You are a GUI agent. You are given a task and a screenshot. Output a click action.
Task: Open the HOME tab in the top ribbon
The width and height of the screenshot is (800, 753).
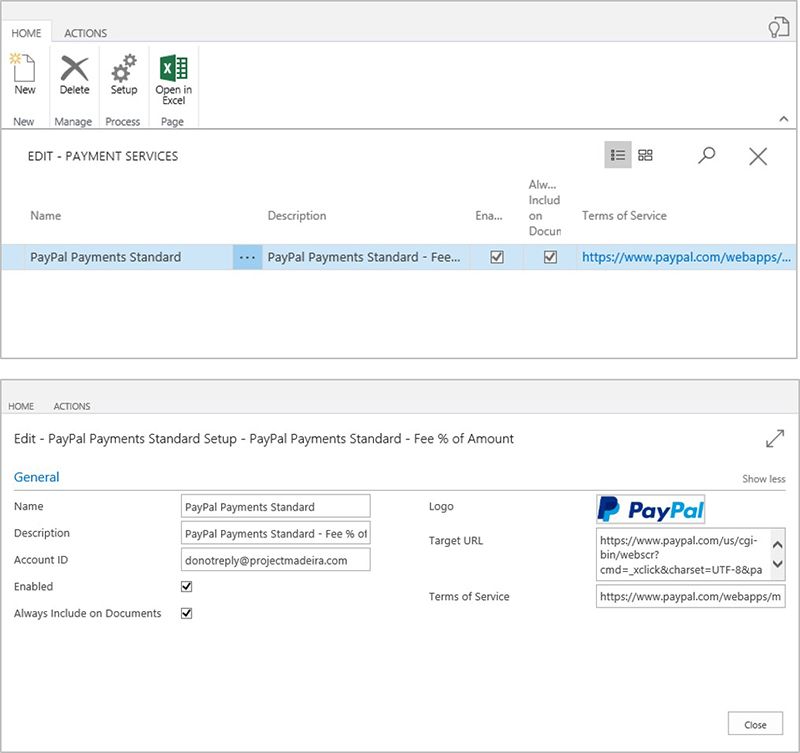coord(26,33)
